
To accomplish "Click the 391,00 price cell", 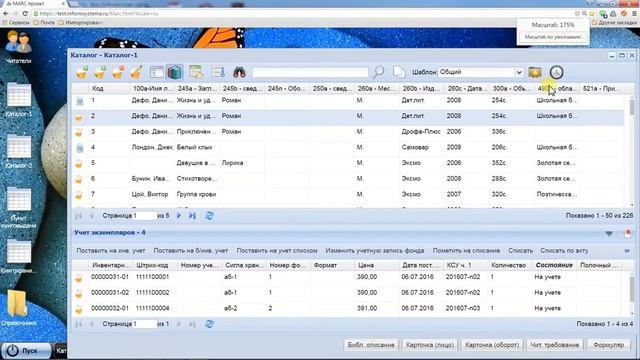I will click(x=367, y=308).
